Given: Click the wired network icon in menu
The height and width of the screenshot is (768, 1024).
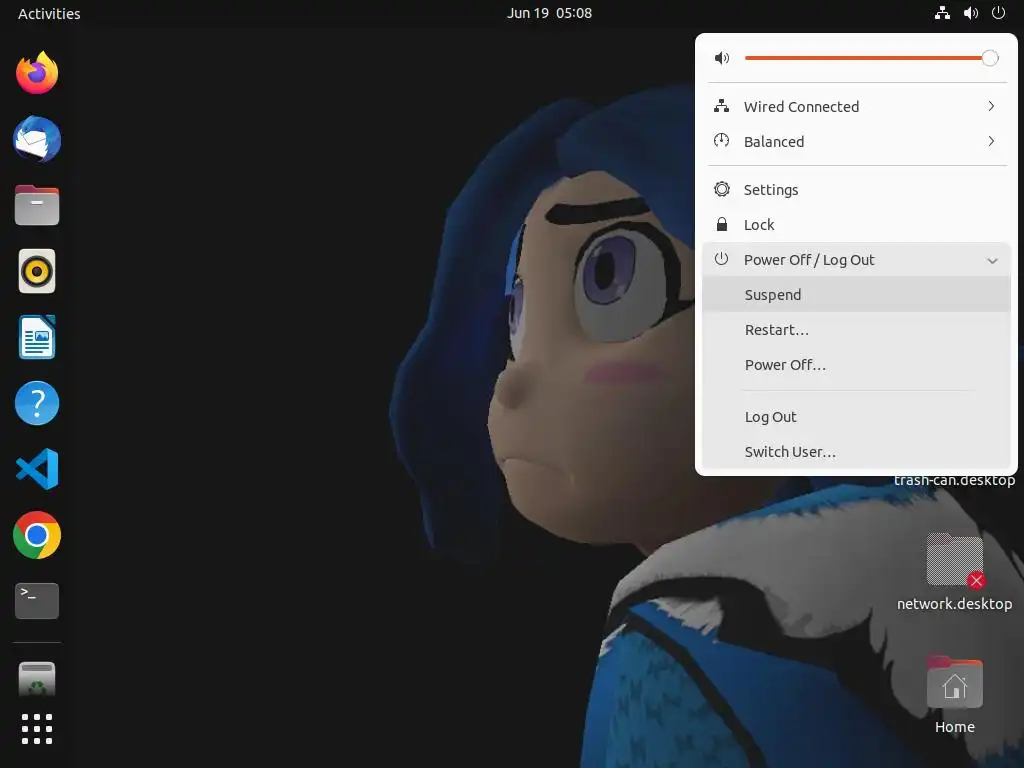Looking at the screenshot, I should tap(722, 106).
